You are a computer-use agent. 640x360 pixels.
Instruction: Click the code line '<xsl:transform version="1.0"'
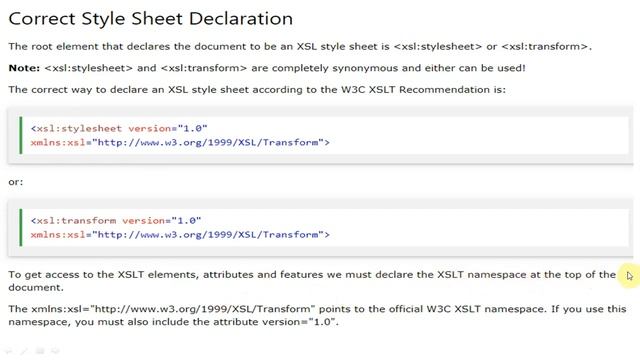(116, 221)
